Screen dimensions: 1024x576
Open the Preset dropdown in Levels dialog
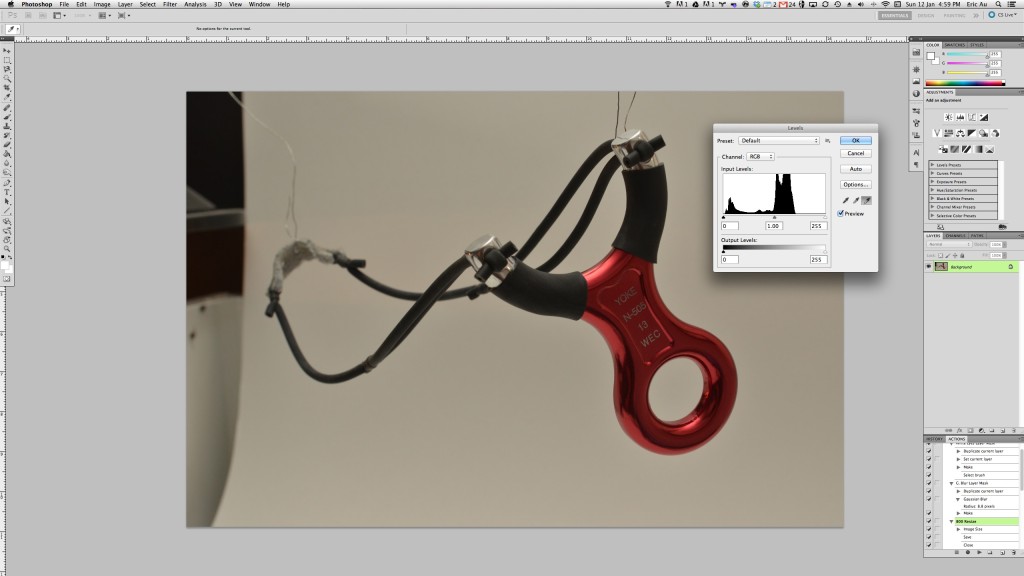pos(779,141)
